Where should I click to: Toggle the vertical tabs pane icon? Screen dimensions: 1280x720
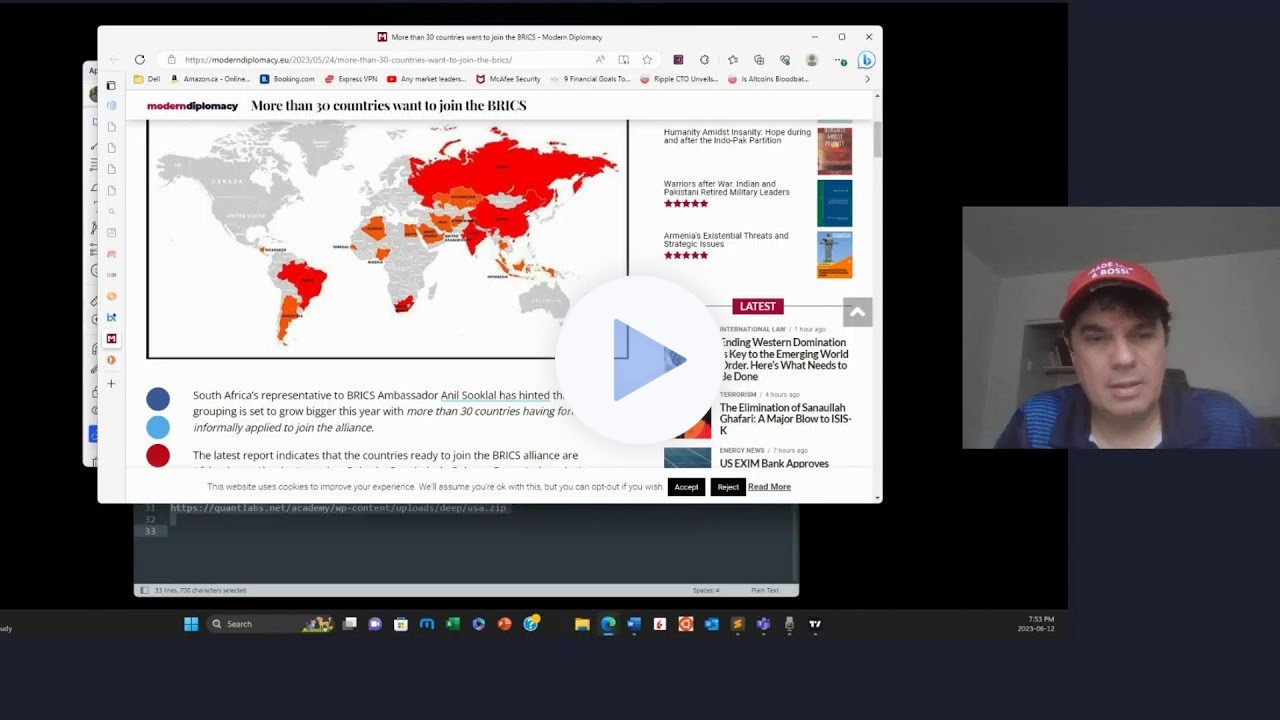click(x=111, y=86)
